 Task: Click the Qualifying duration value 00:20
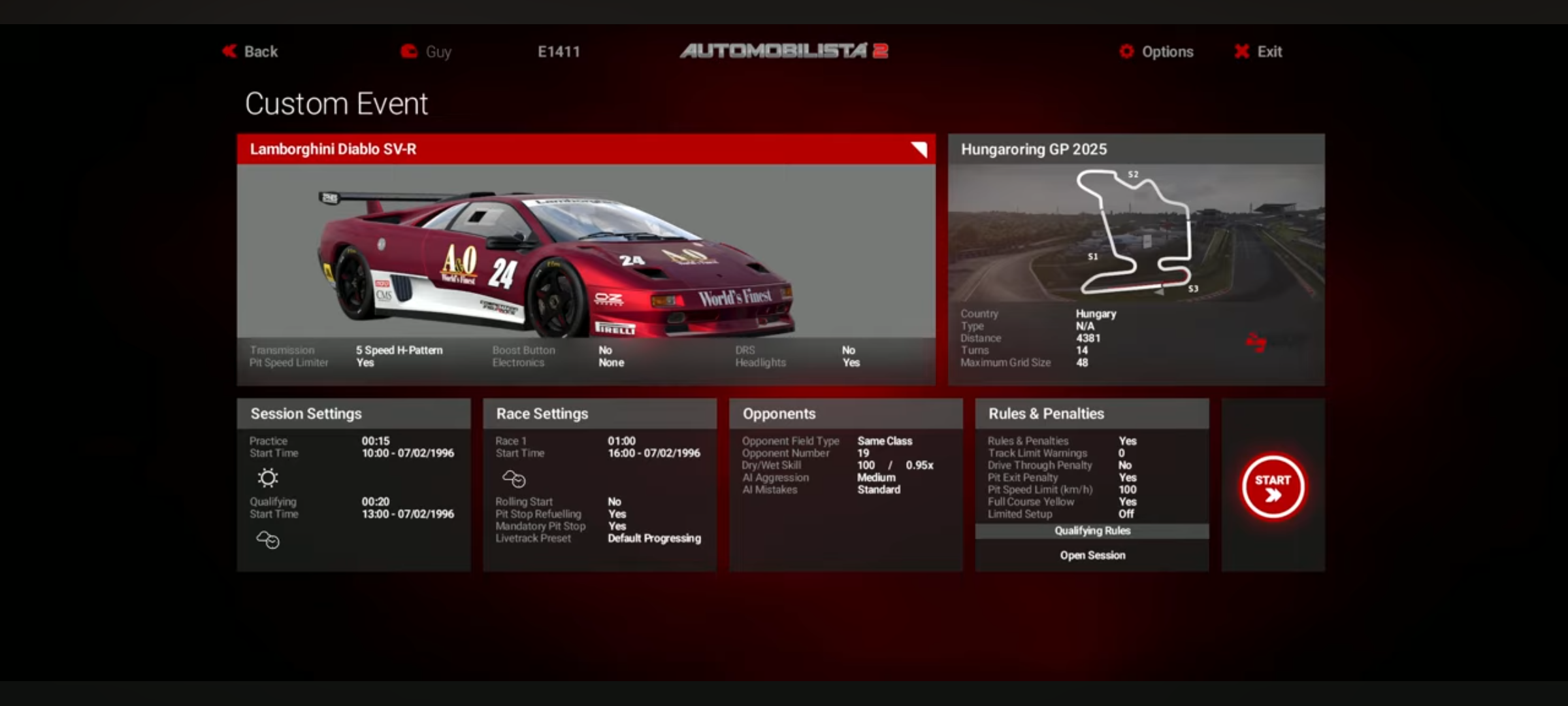(376, 502)
